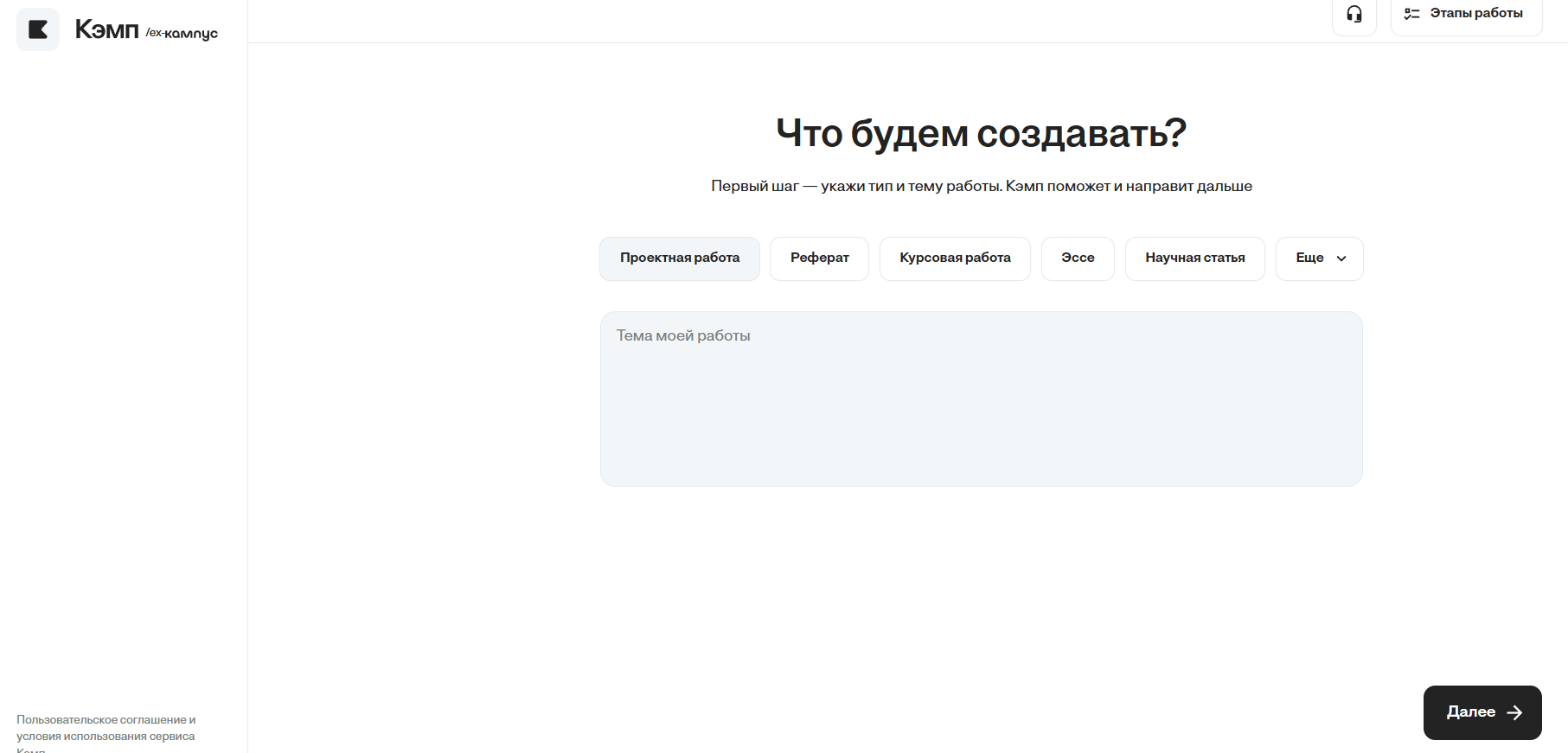
Task: Choose the Научная статья option
Action: [x=1195, y=258]
